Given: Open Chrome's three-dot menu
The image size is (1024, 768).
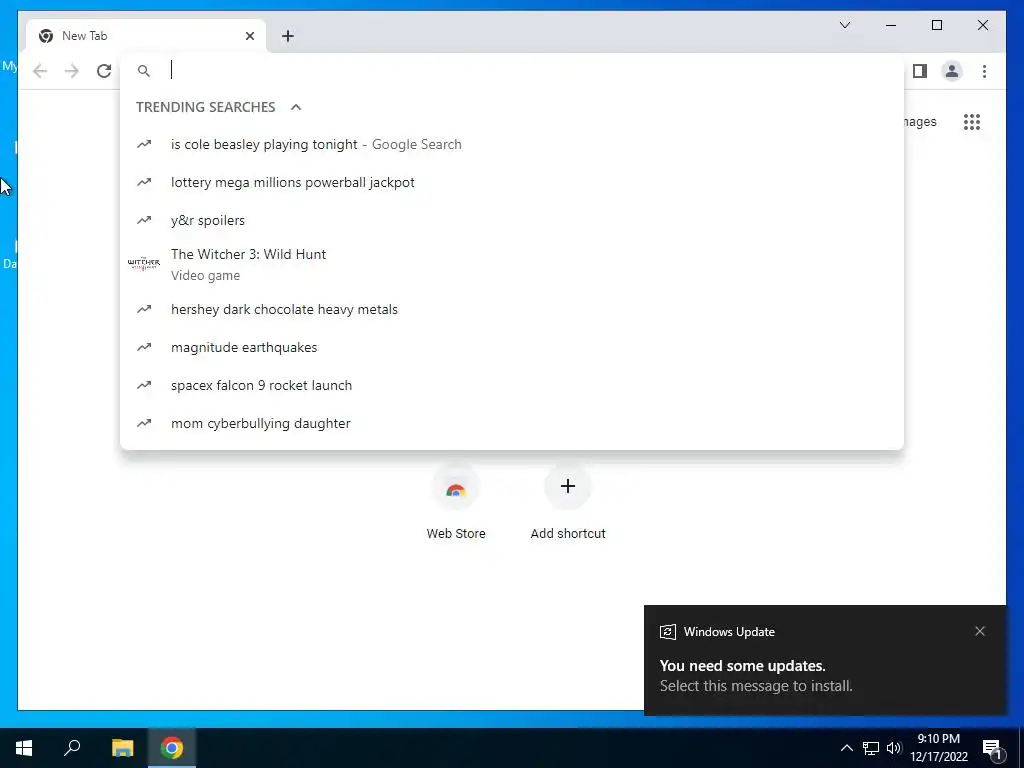Looking at the screenshot, I should pos(984,71).
